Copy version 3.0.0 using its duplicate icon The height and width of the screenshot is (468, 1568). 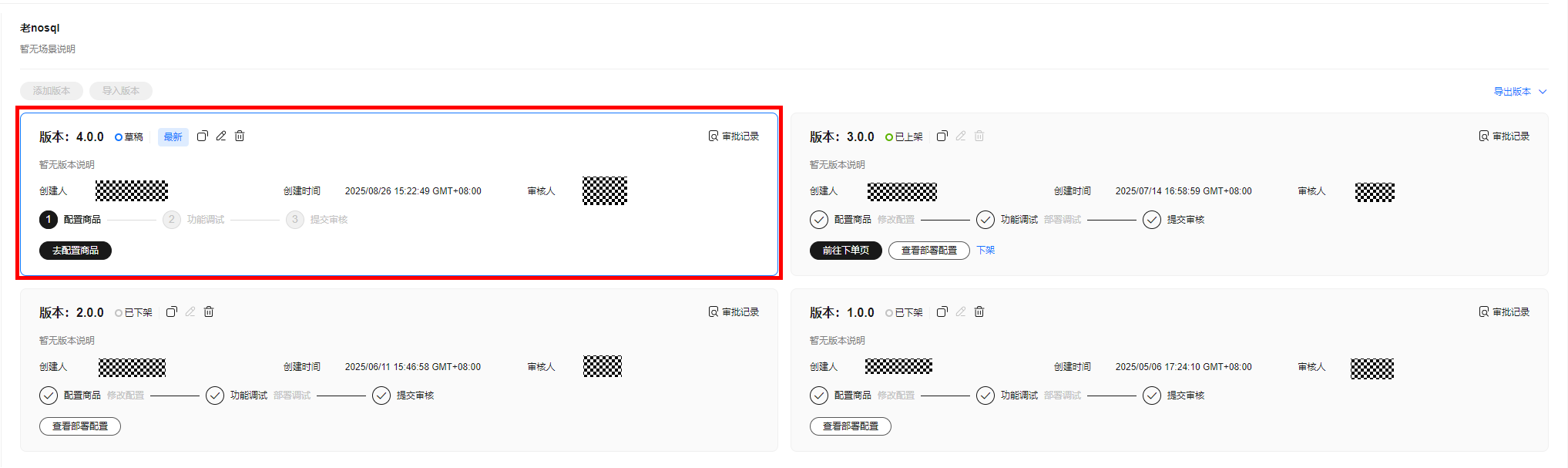point(942,136)
